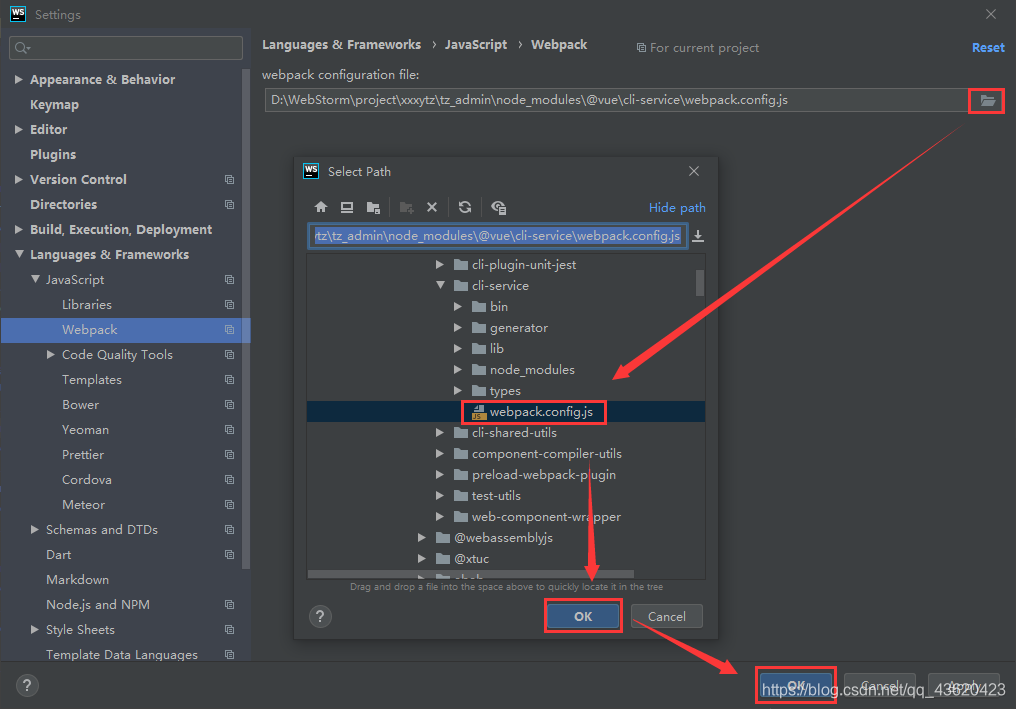Click the Reset link in Settings
The width and height of the screenshot is (1016, 709).
point(988,47)
